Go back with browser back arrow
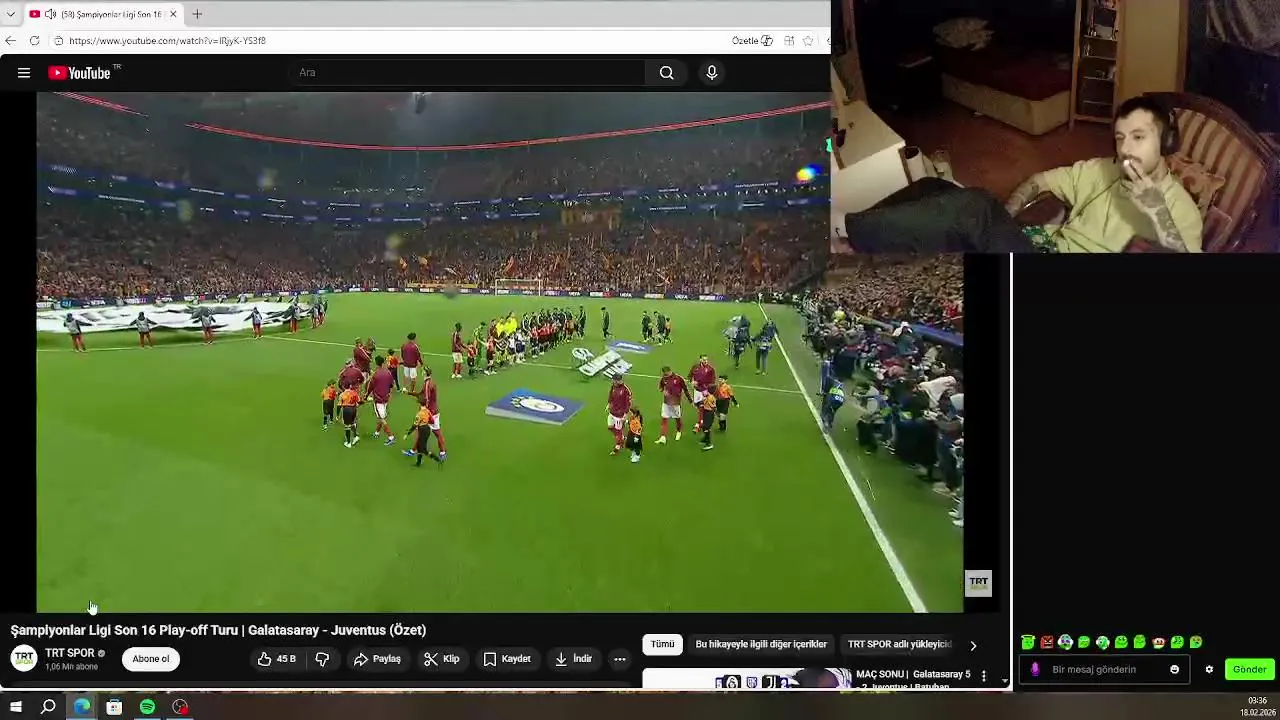This screenshot has width=1280, height=720. (11, 41)
